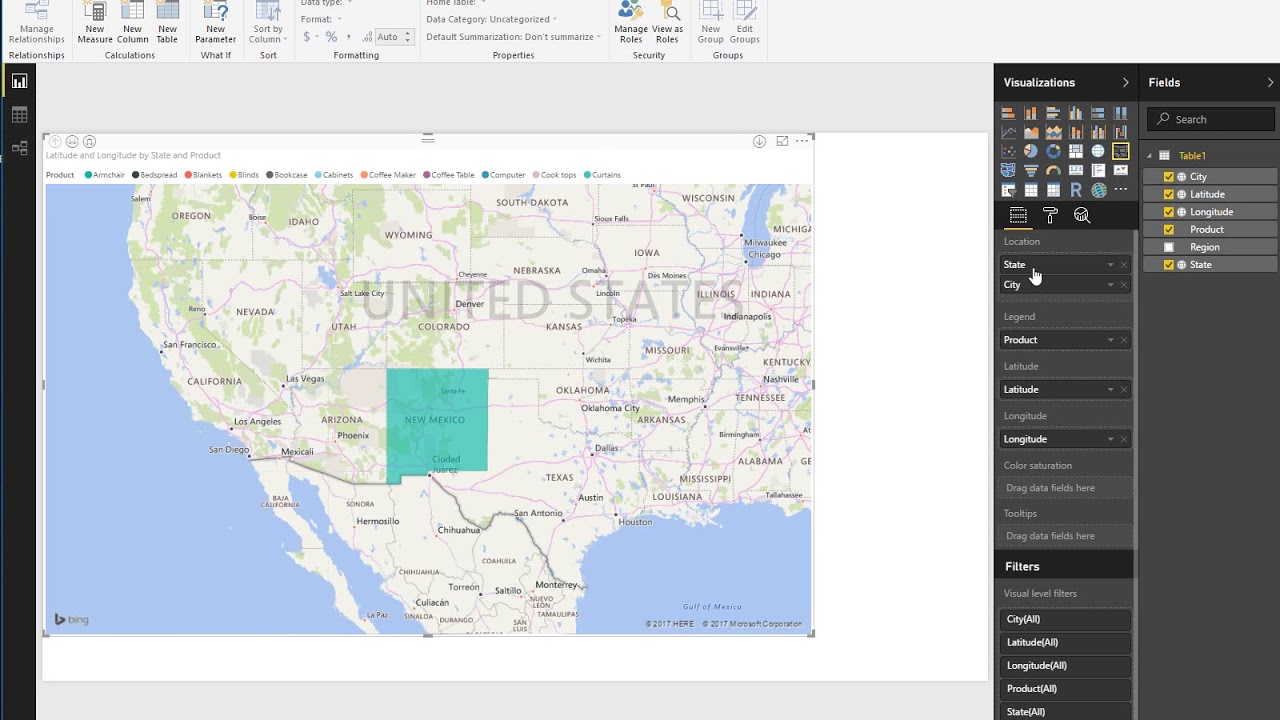The image size is (1280, 720).
Task: Uncheck the Longitude field checkbox
Action: tap(1168, 212)
